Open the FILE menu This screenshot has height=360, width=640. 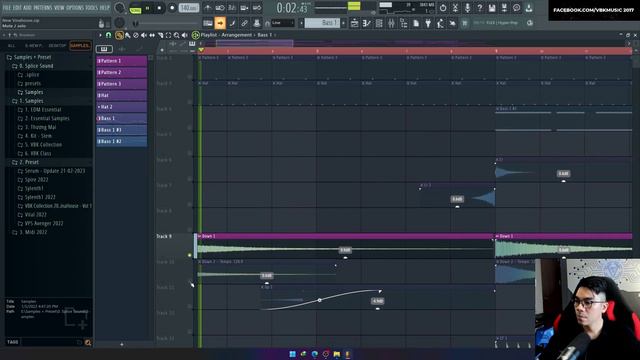coord(6,8)
